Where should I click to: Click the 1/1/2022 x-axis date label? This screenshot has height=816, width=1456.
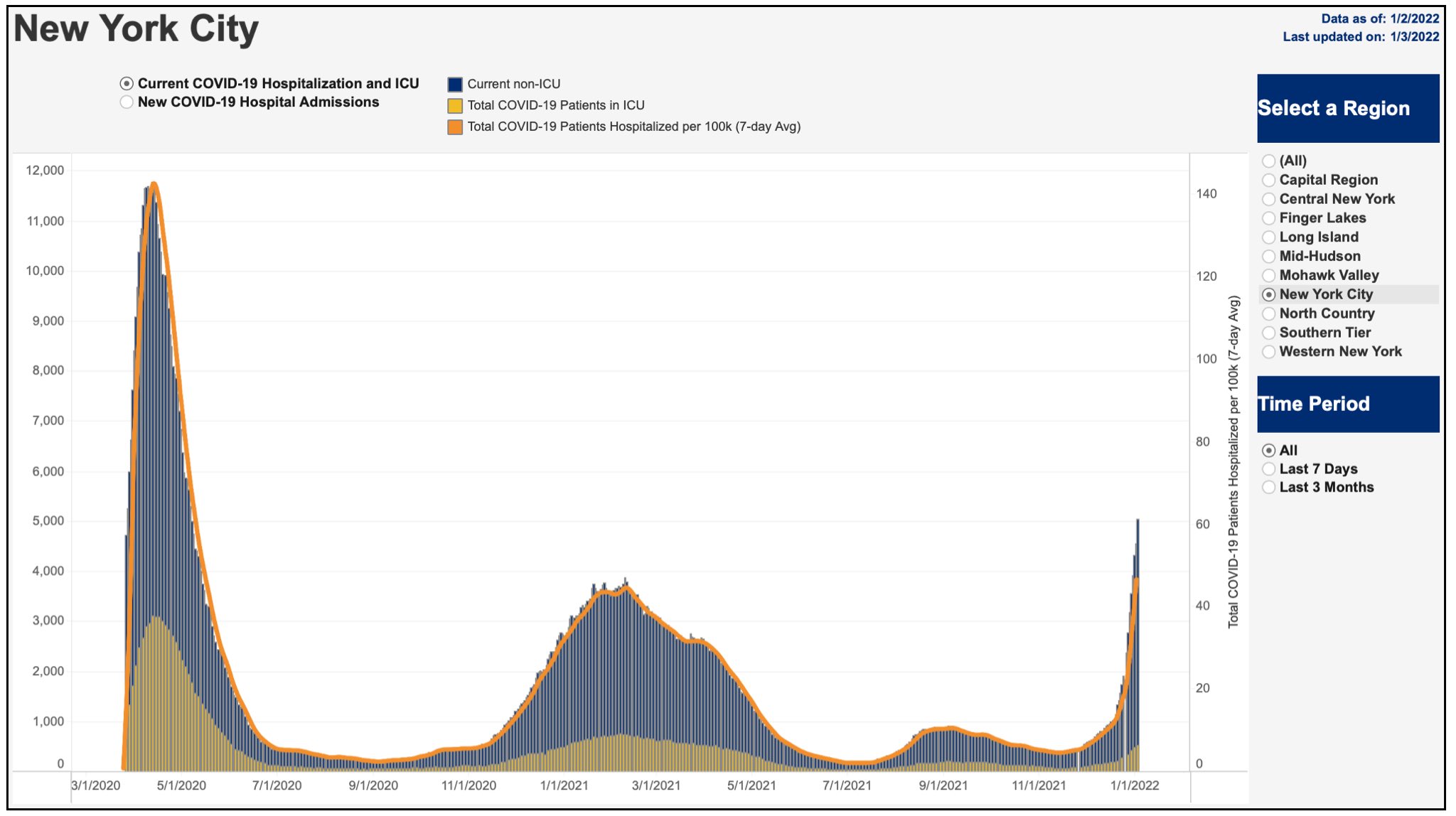[1135, 785]
